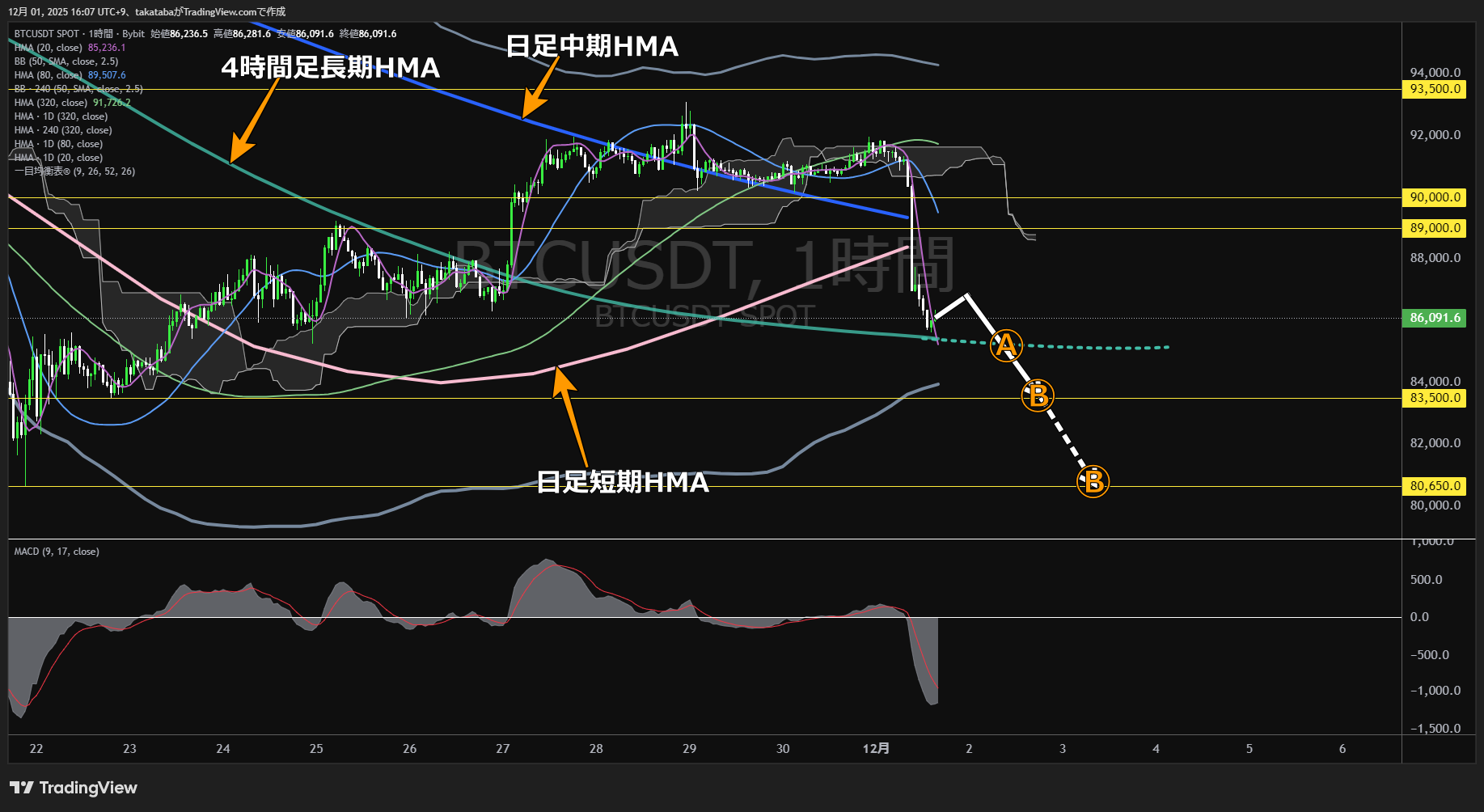Select the HMA · 1D (320, close) legend row
Viewport: 1484px width, 812px height.
click(x=61, y=116)
